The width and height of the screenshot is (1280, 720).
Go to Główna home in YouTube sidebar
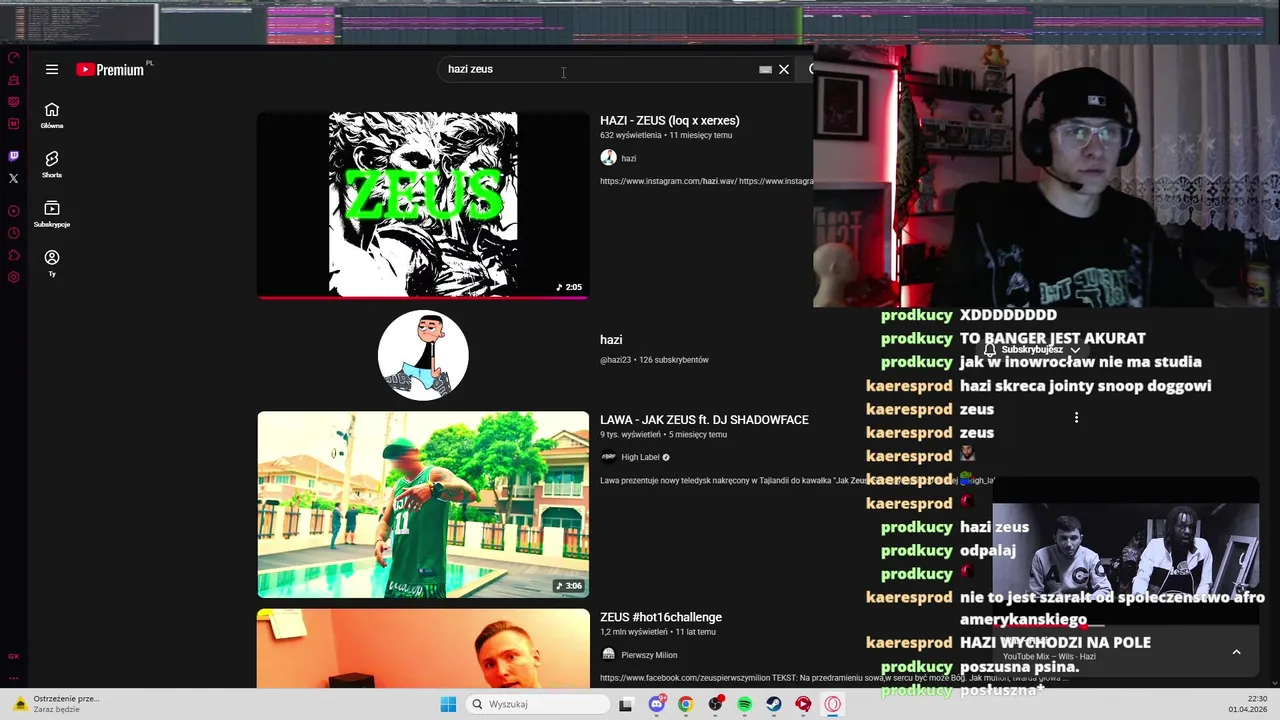click(52, 116)
